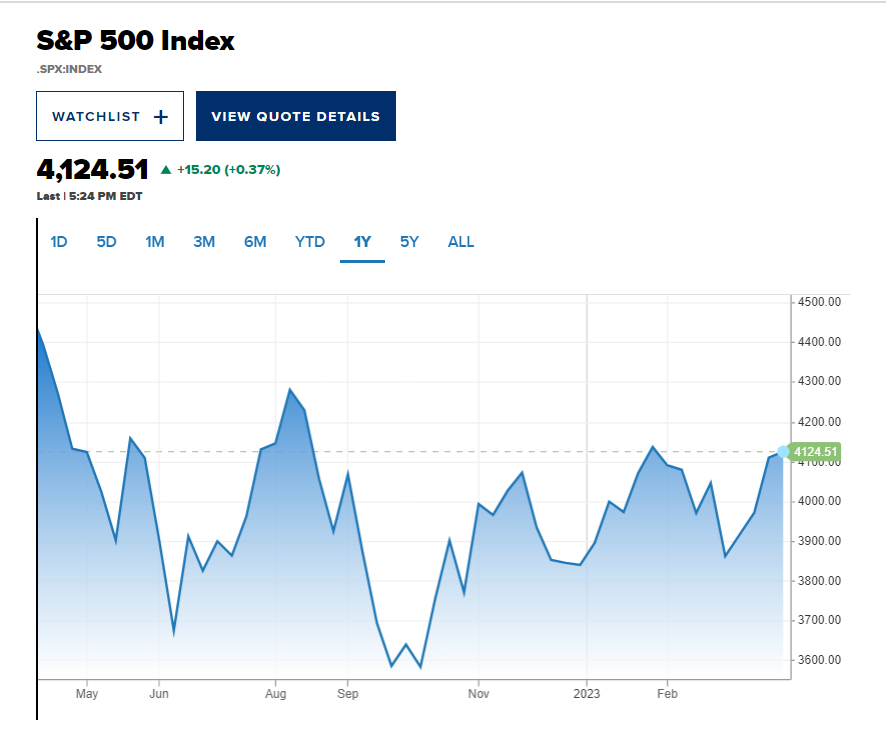Open View Quote Details
The height and width of the screenshot is (737, 886).
296,116
